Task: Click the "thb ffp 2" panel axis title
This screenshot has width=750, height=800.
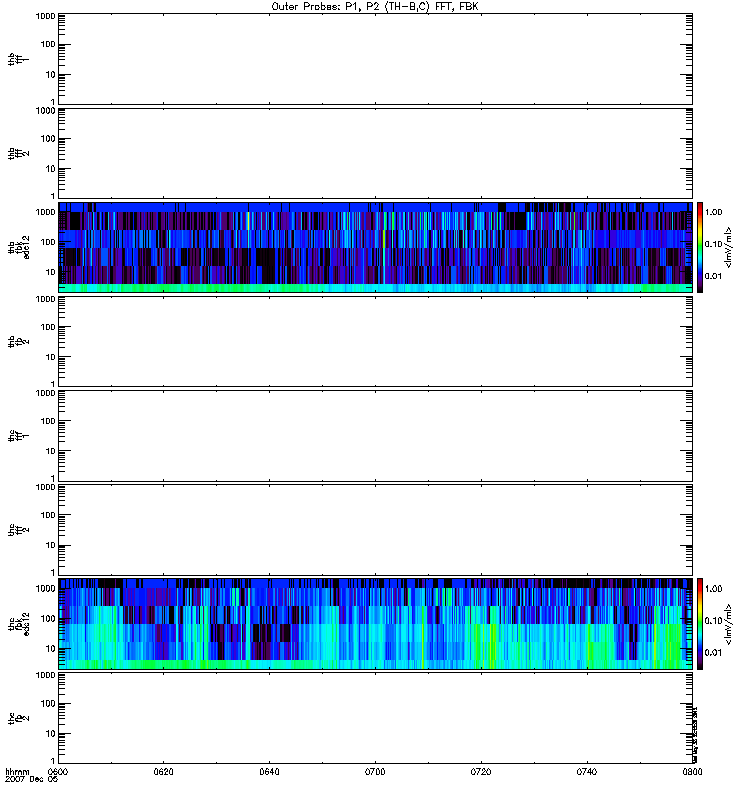Action: pos(18,342)
